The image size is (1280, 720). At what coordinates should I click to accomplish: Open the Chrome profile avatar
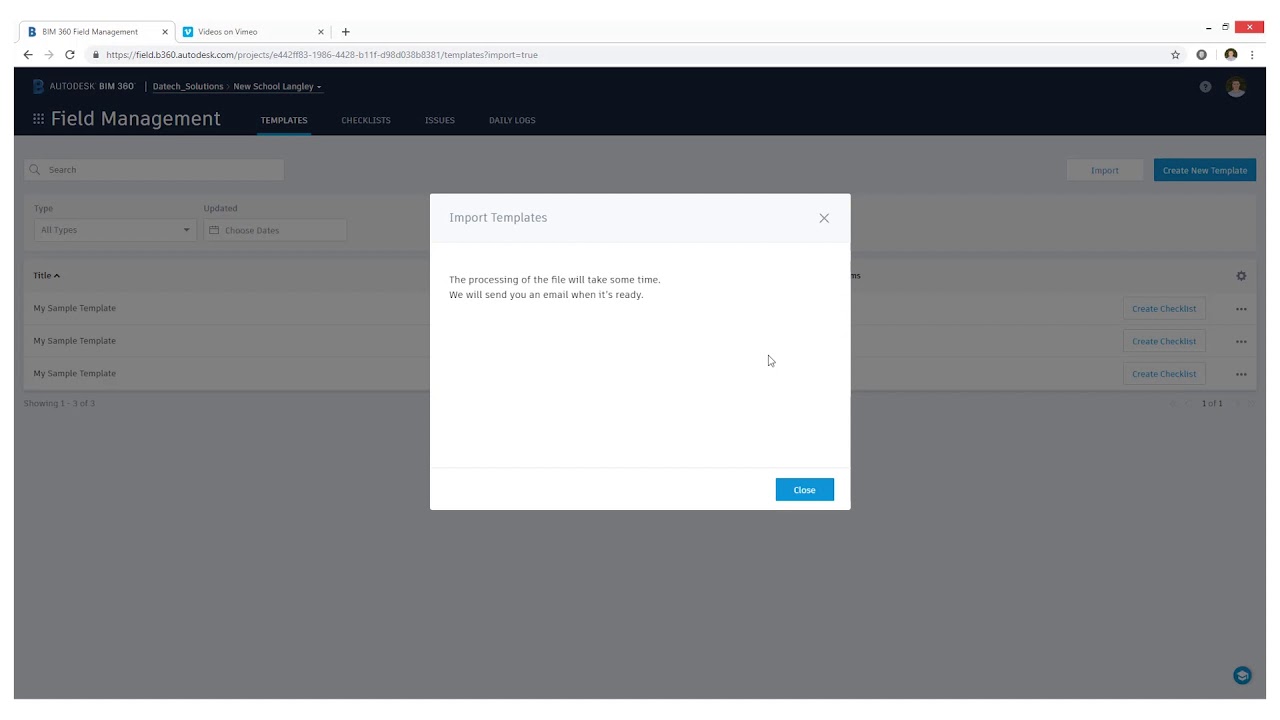[x=1231, y=55]
